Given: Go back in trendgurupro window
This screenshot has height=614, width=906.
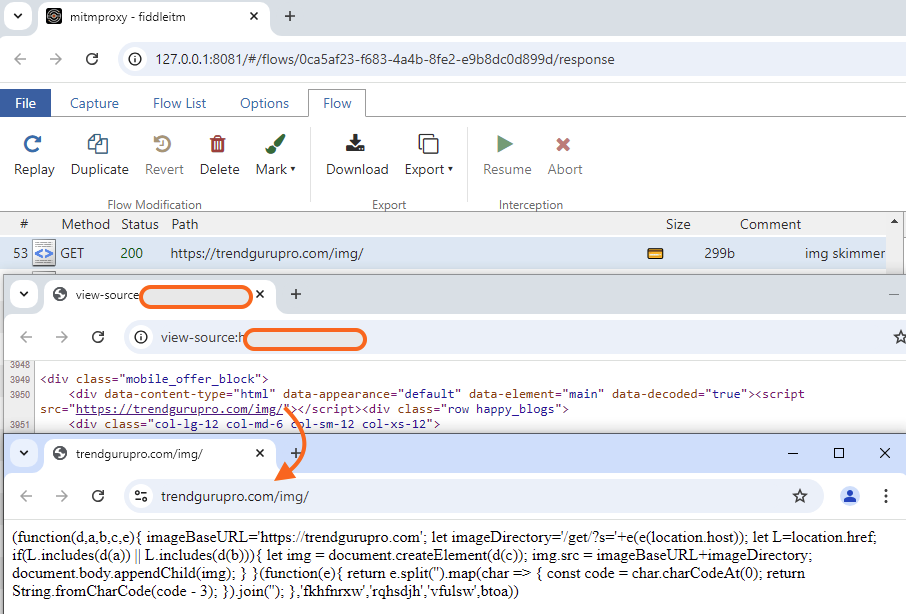Looking at the screenshot, I should click(x=26, y=496).
